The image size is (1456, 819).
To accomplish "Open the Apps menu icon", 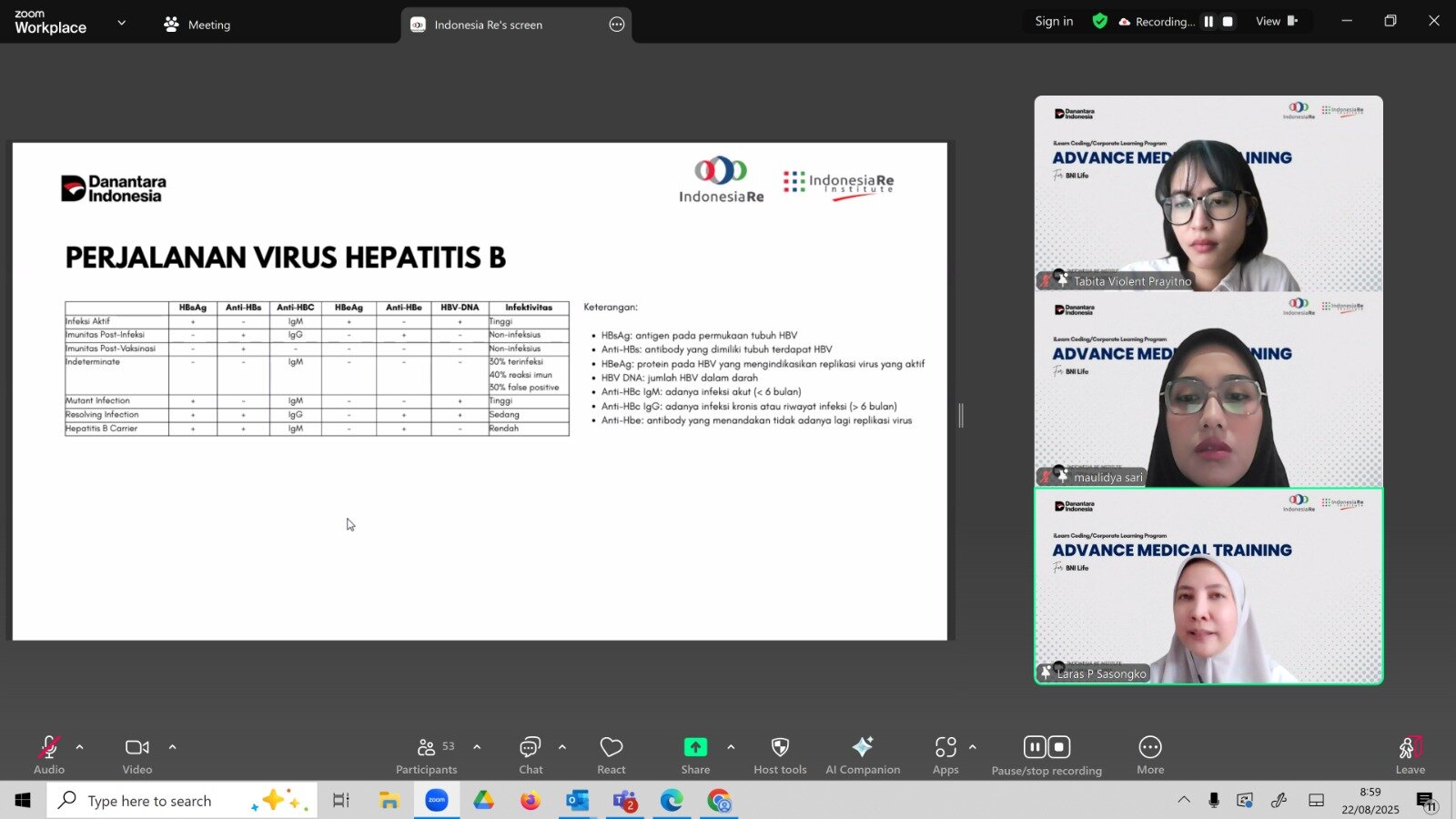I will click(x=945, y=755).
